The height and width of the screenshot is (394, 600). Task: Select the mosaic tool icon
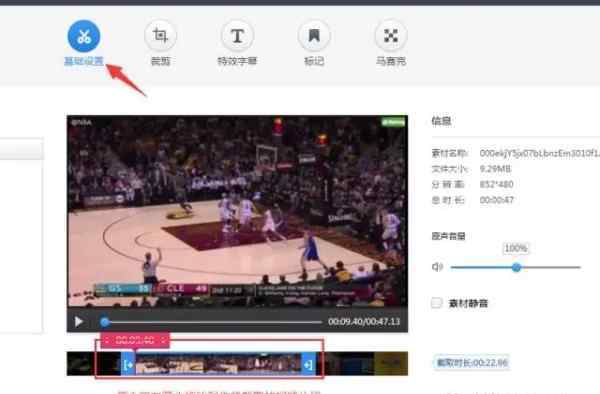(391, 36)
